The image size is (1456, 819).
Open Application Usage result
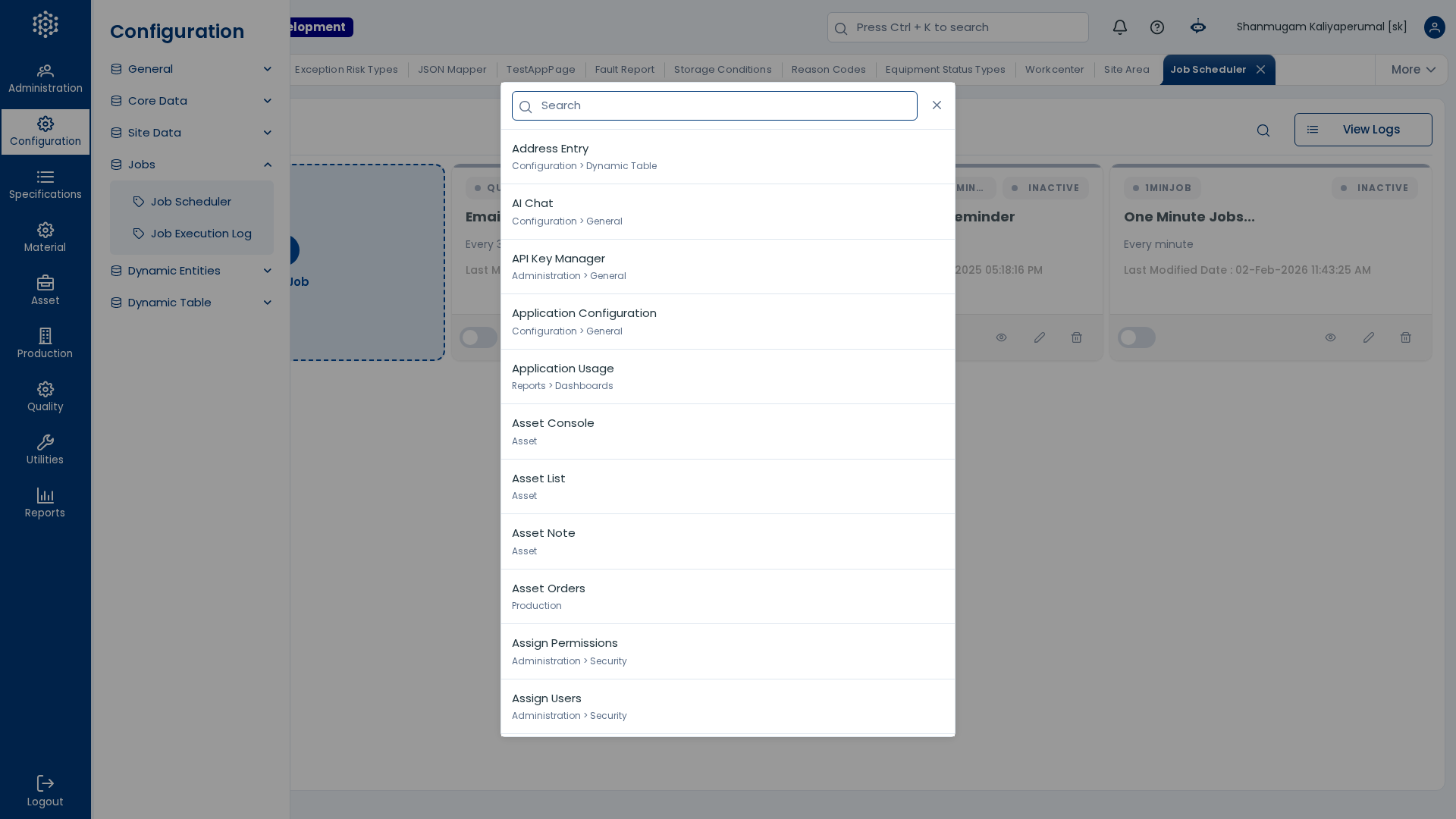point(728,377)
